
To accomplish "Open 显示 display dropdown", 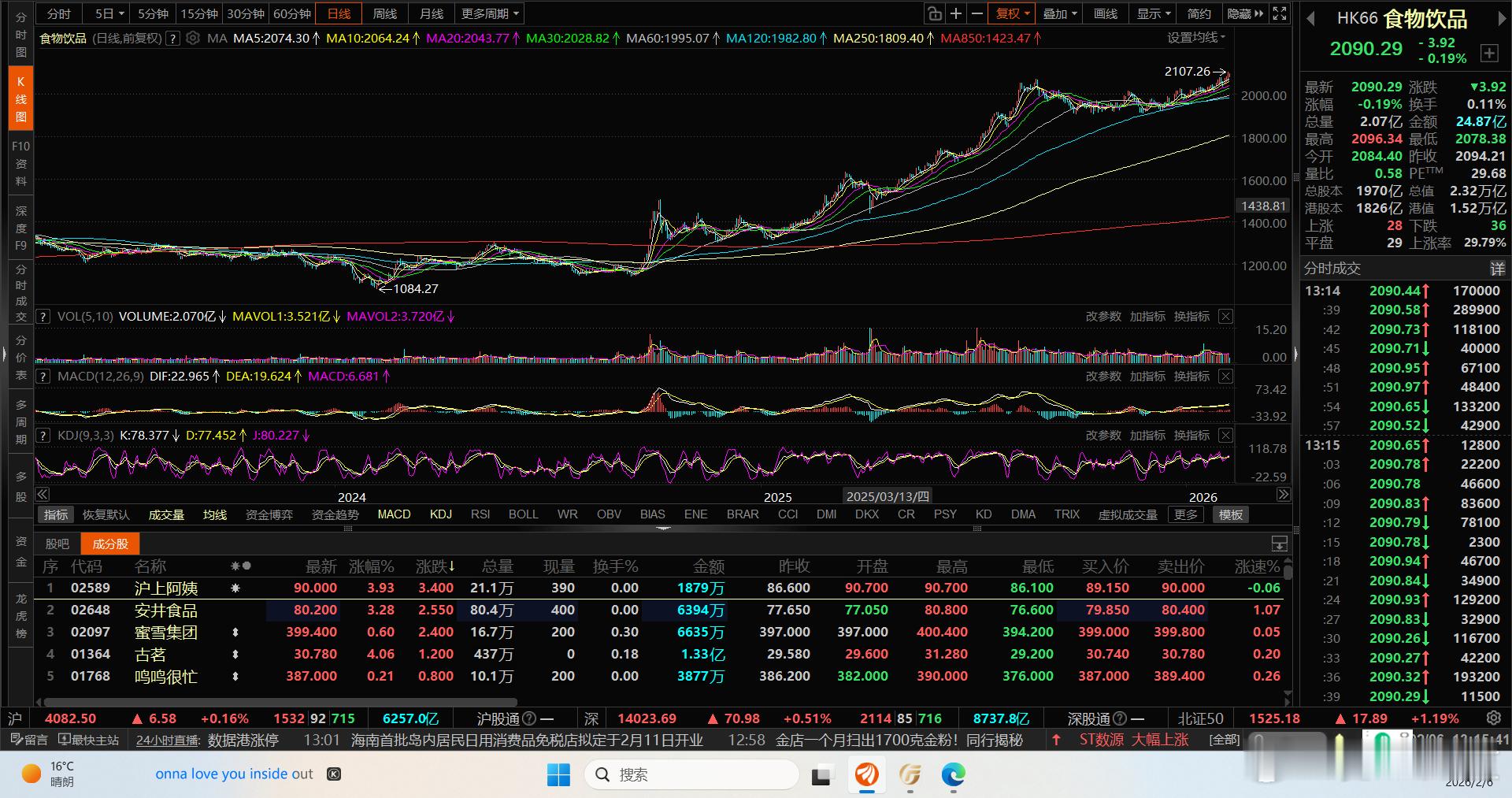I will click(x=1154, y=13).
